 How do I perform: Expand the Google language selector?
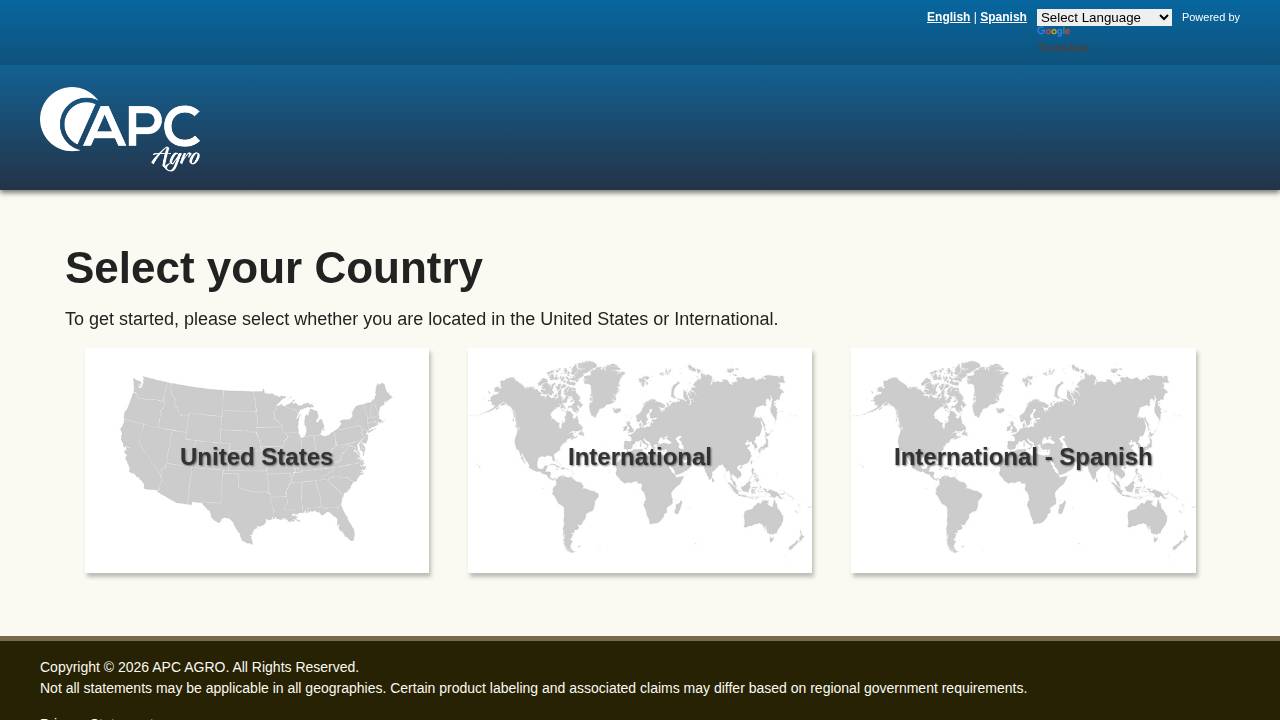click(x=1104, y=17)
